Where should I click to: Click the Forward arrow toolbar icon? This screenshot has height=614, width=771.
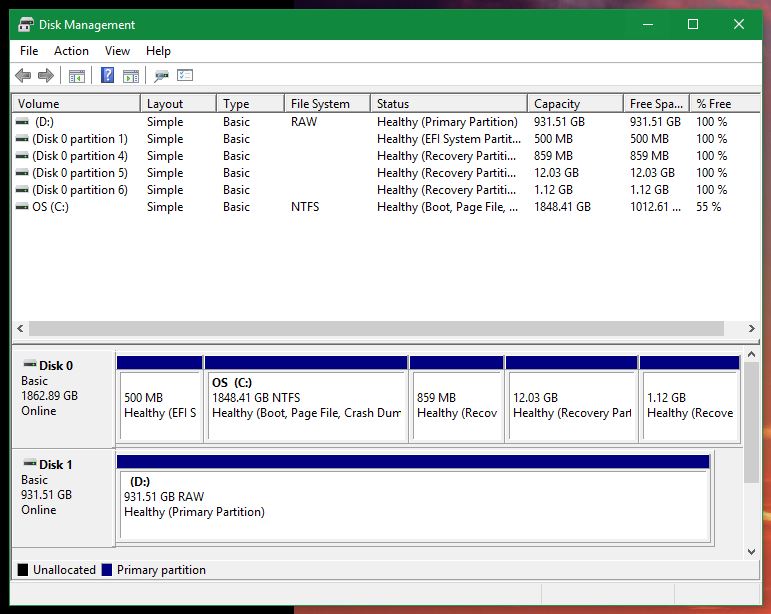point(46,76)
